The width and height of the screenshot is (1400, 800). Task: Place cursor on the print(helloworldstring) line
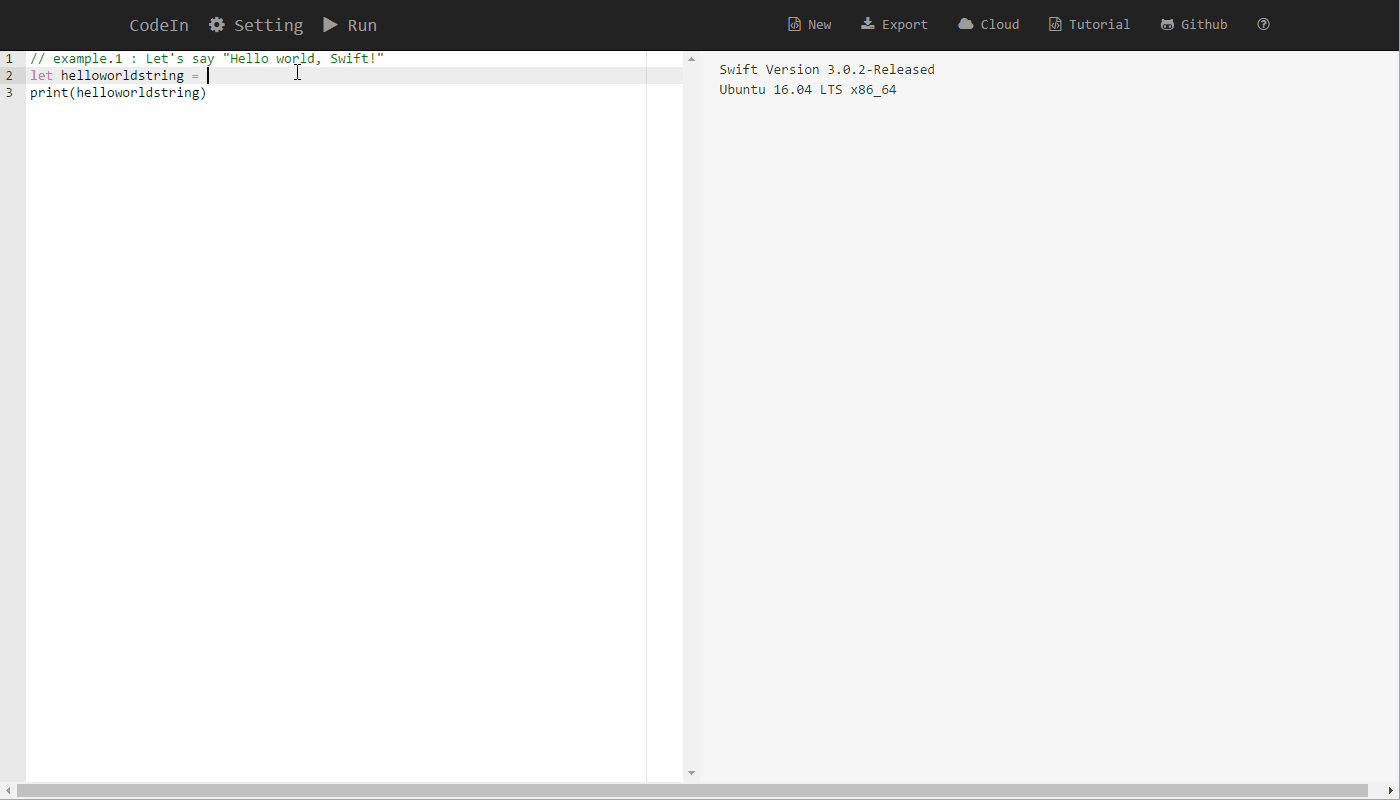pyautogui.click(x=118, y=93)
